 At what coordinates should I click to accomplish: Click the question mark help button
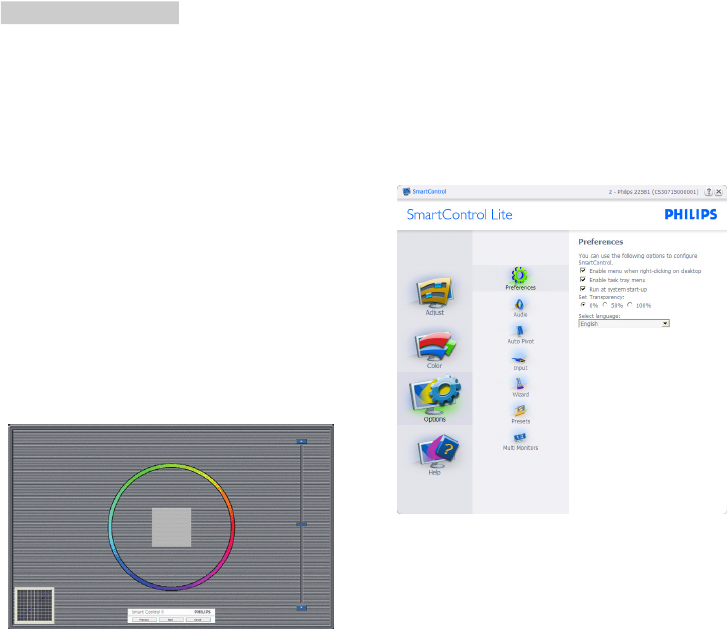[x=708, y=191]
